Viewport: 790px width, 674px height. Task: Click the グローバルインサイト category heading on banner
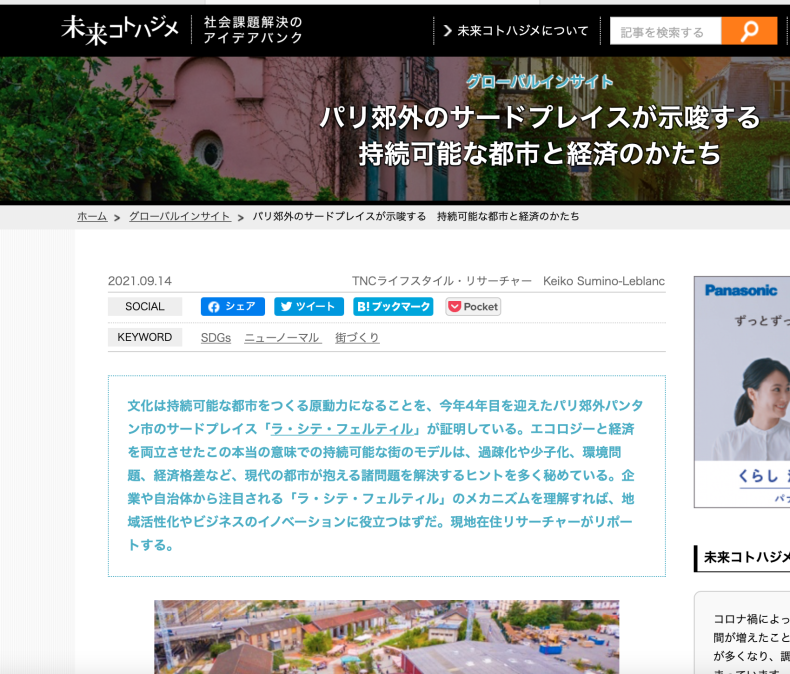pyautogui.click(x=540, y=82)
